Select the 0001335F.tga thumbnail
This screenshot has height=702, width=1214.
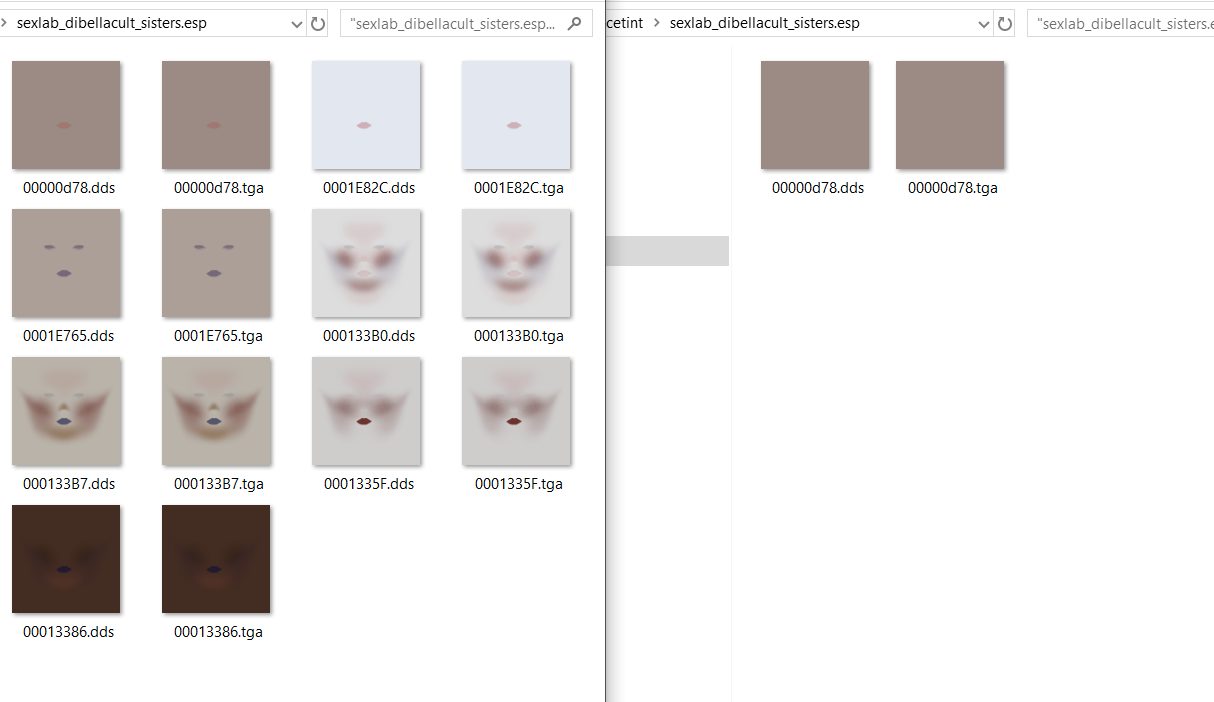point(516,411)
